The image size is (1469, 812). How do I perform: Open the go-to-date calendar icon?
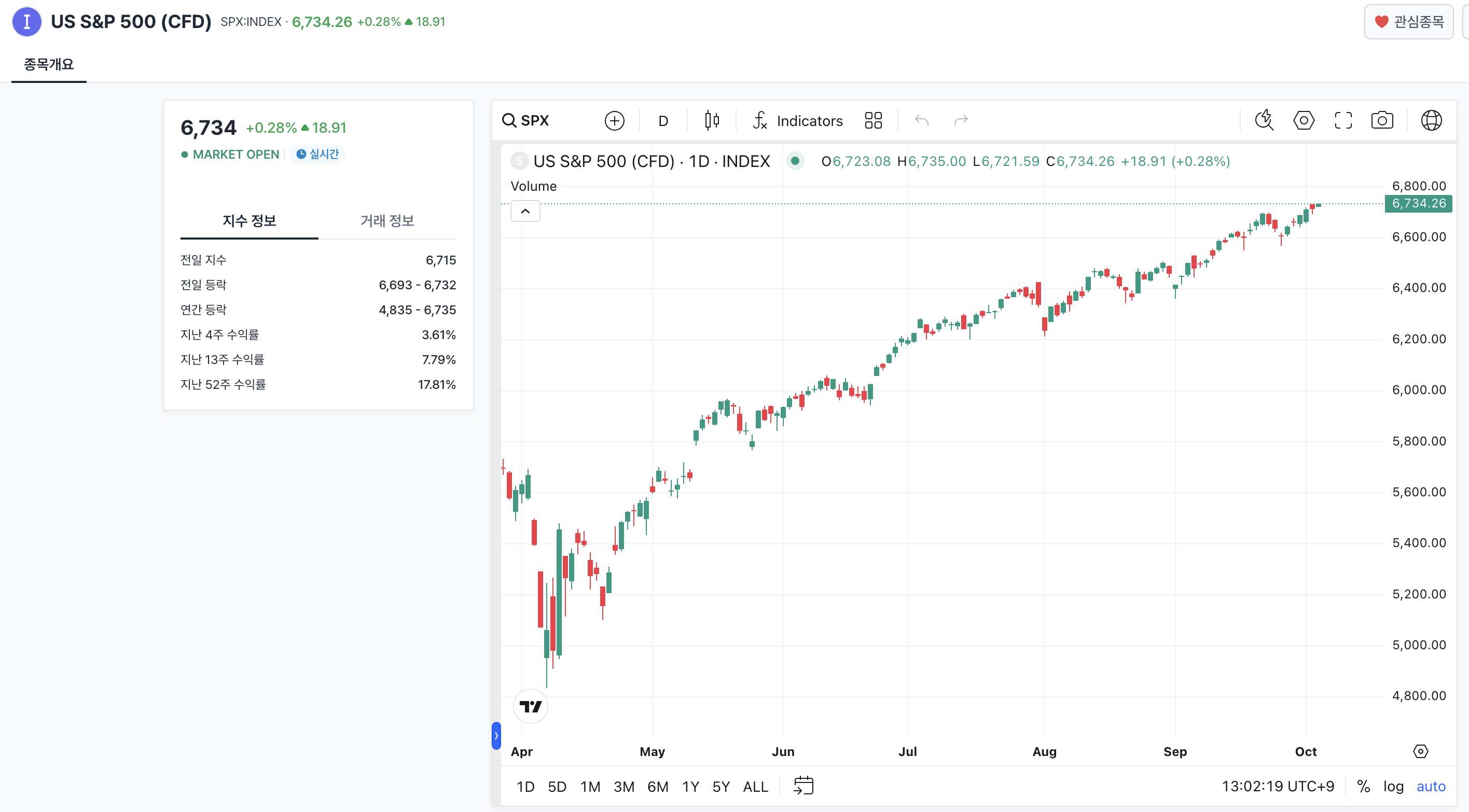point(803,786)
